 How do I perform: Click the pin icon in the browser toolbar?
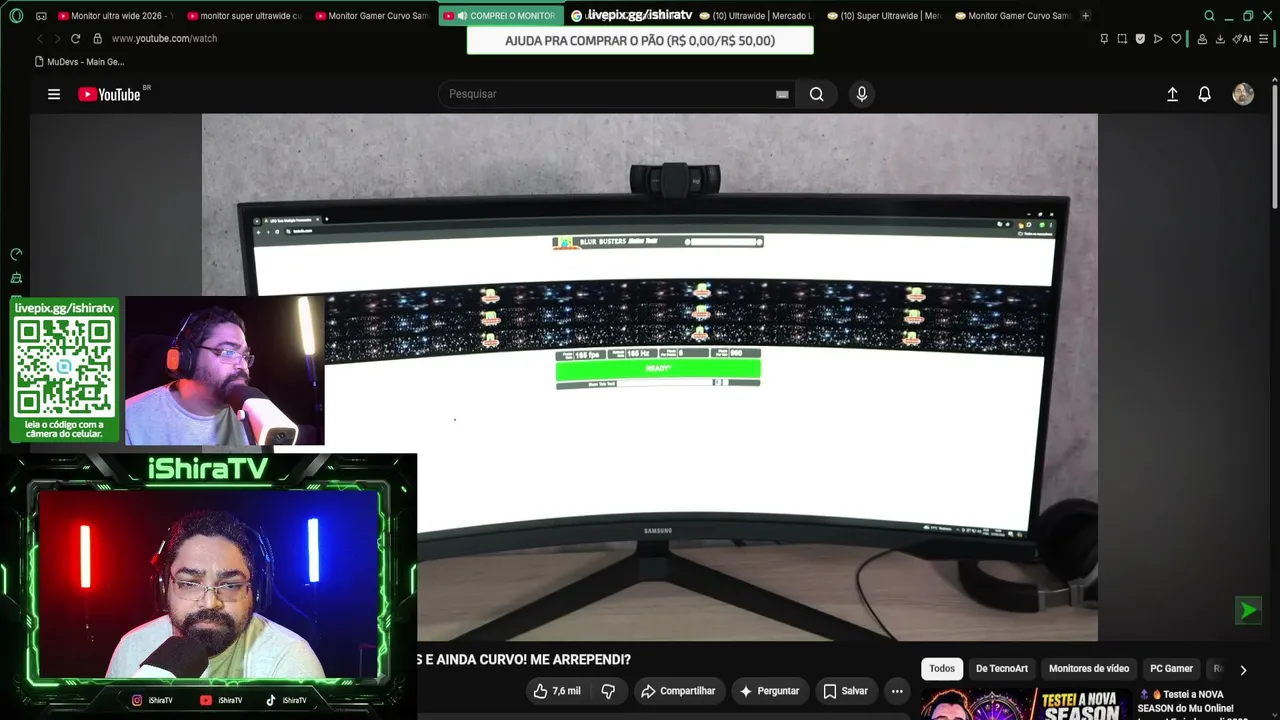click(1104, 39)
